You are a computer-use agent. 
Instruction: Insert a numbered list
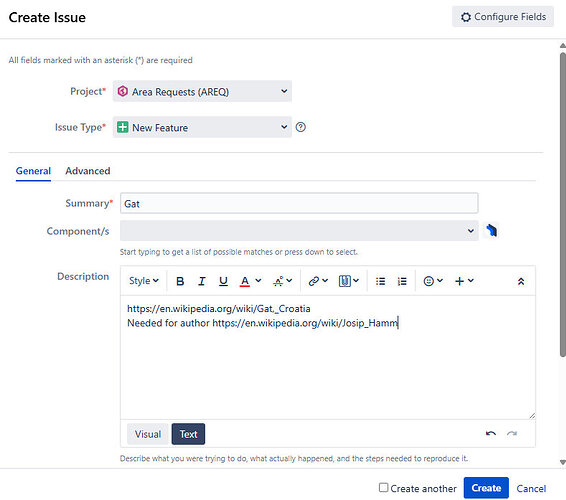click(402, 281)
